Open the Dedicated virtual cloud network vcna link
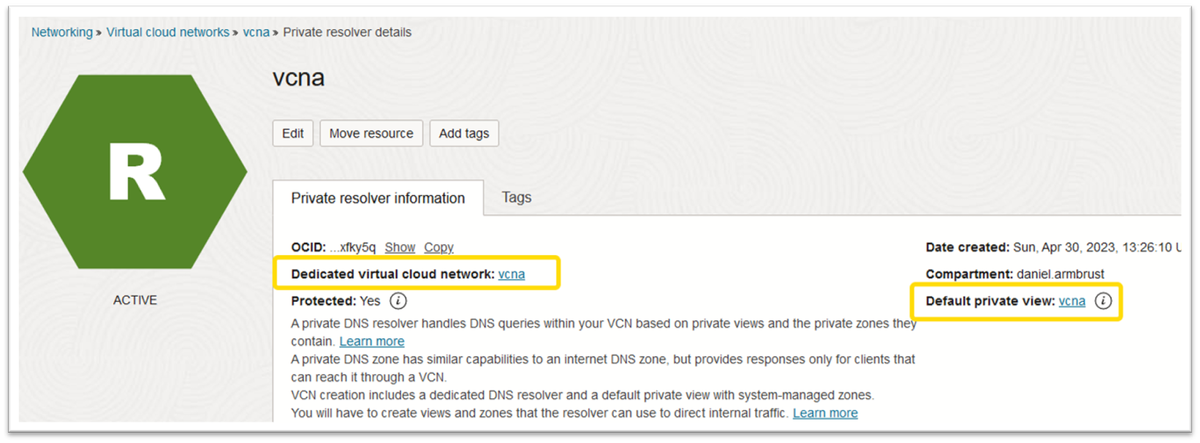 coord(512,273)
